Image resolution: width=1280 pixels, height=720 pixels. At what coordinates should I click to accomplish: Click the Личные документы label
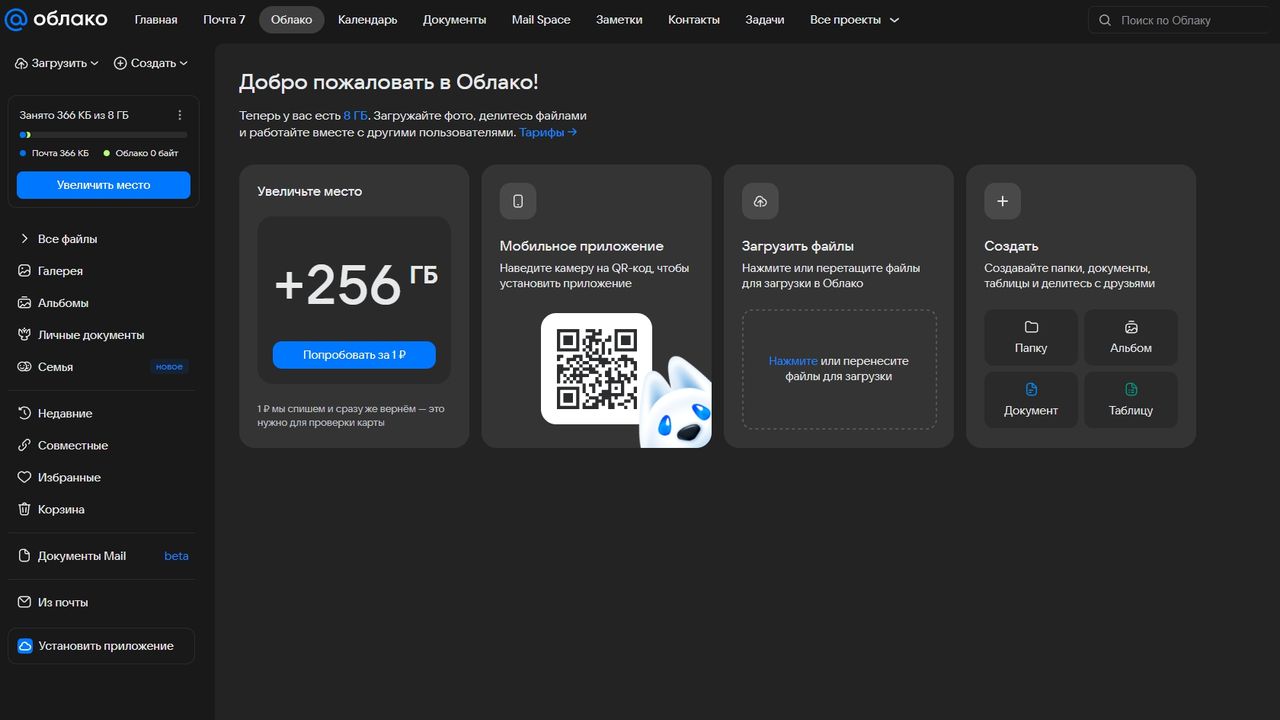coord(91,335)
